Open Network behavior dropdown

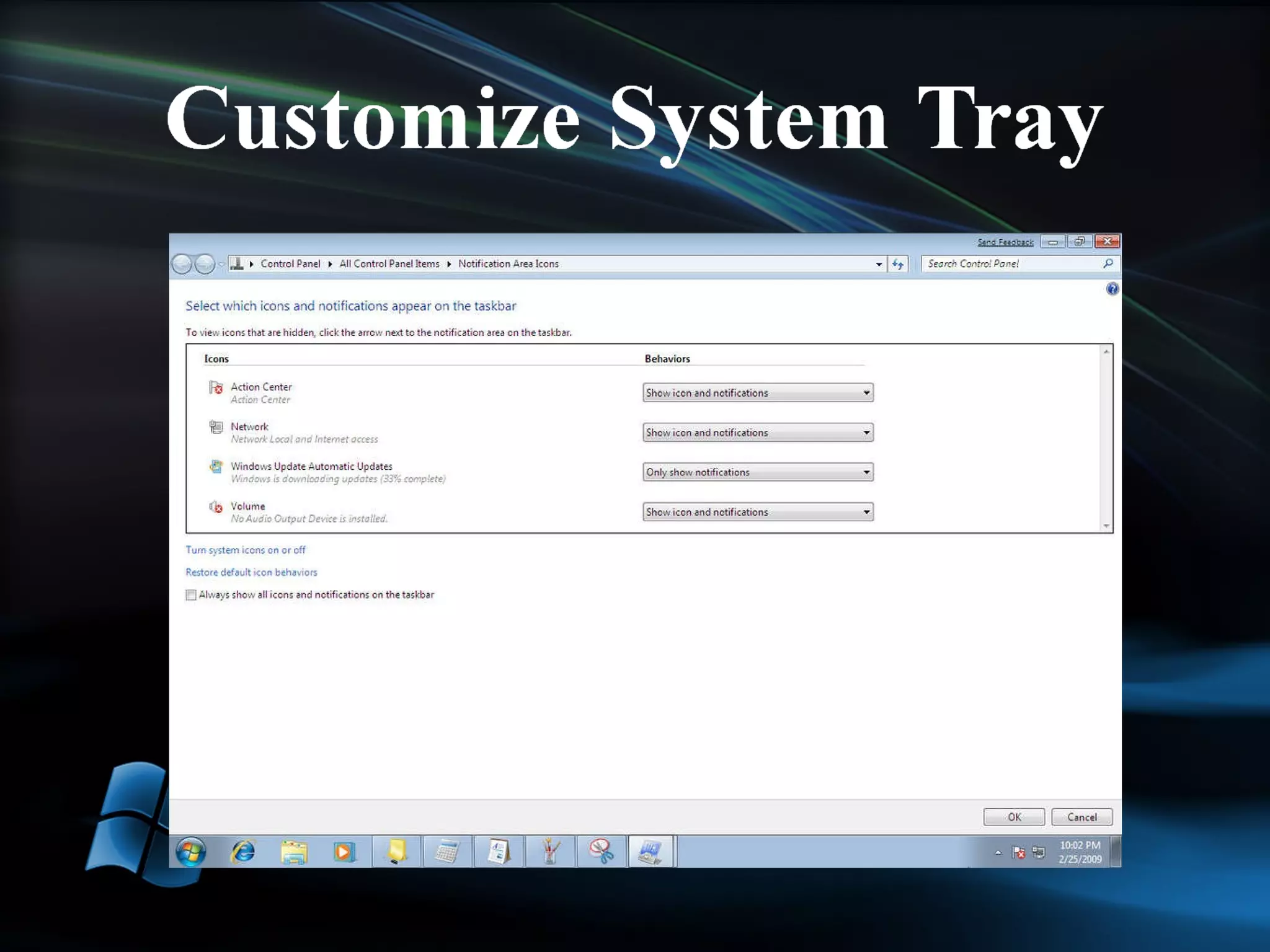click(x=757, y=433)
